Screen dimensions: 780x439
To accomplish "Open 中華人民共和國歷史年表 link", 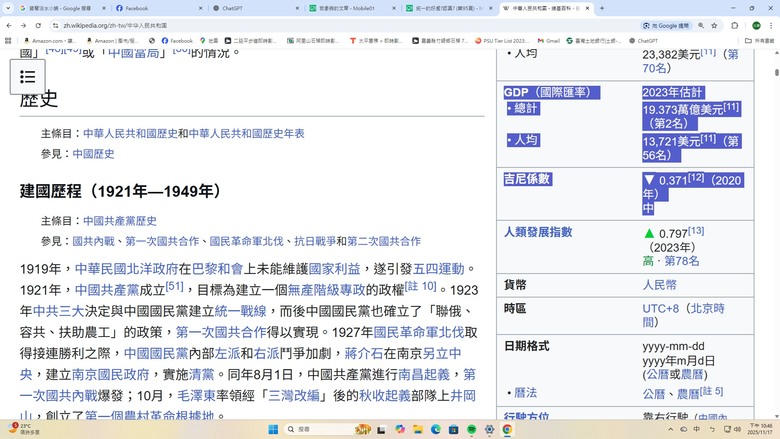I will click(247, 133).
